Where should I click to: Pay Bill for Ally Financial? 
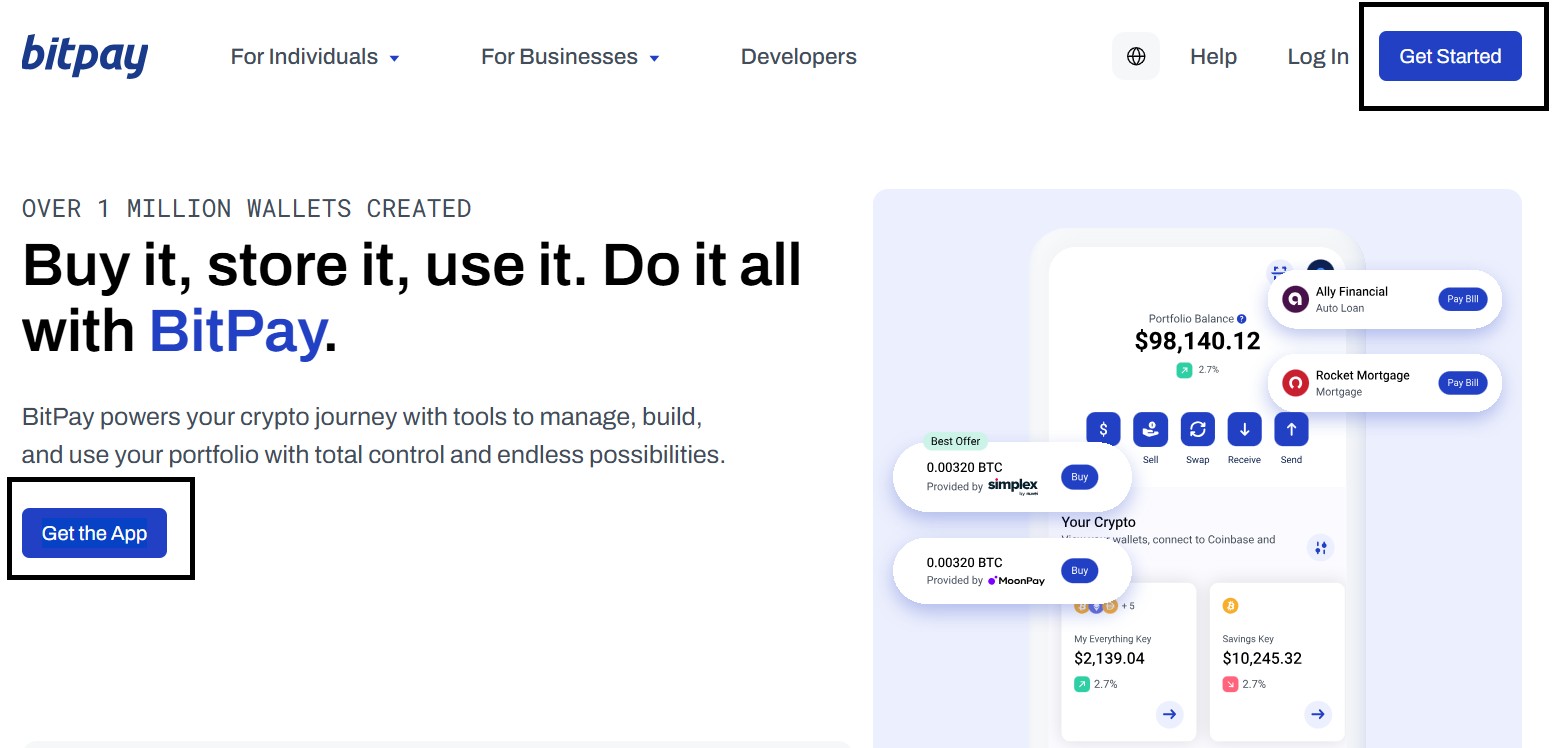pyautogui.click(x=1463, y=299)
